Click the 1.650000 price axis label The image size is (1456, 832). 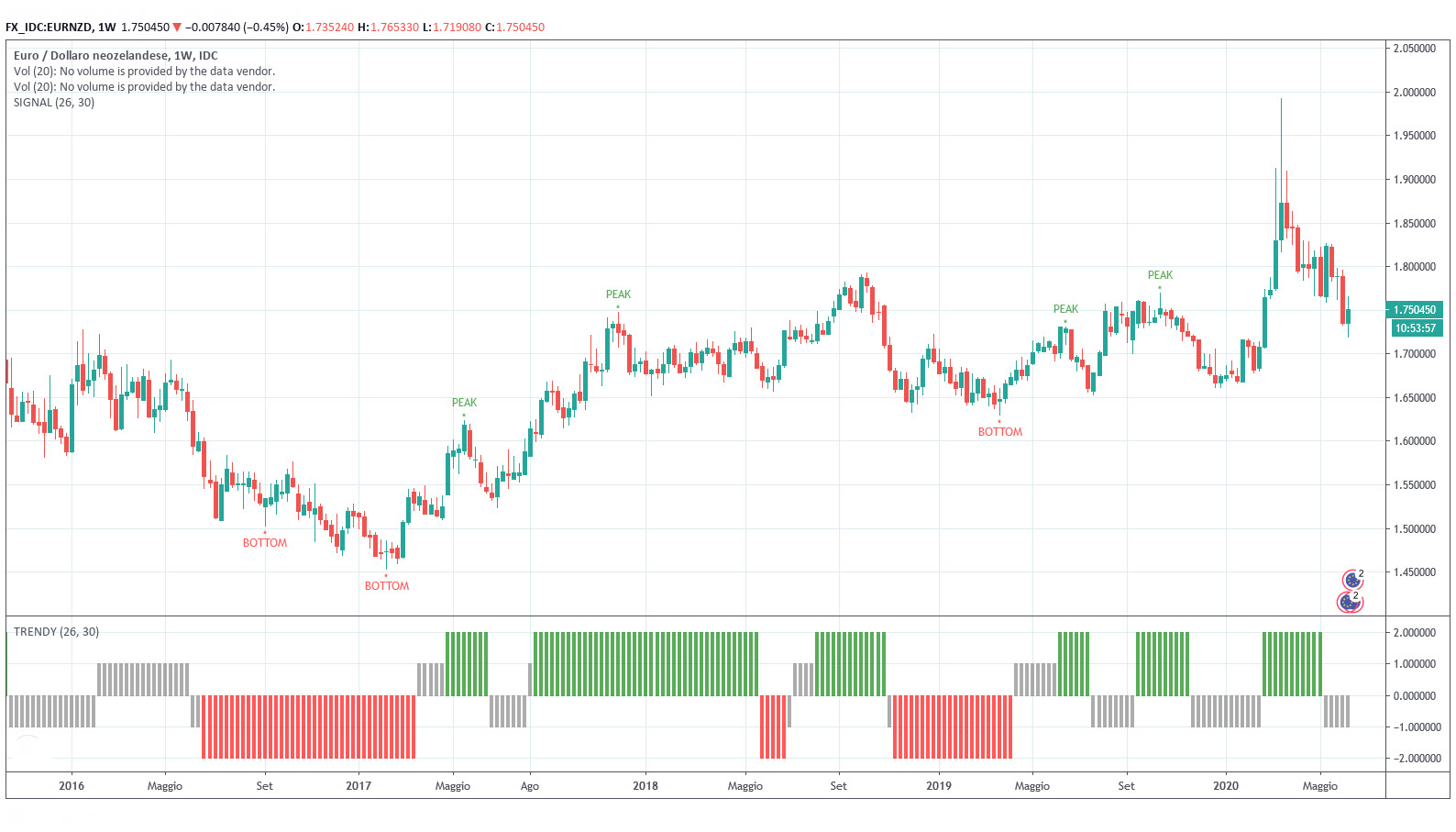pos(1415,398)
